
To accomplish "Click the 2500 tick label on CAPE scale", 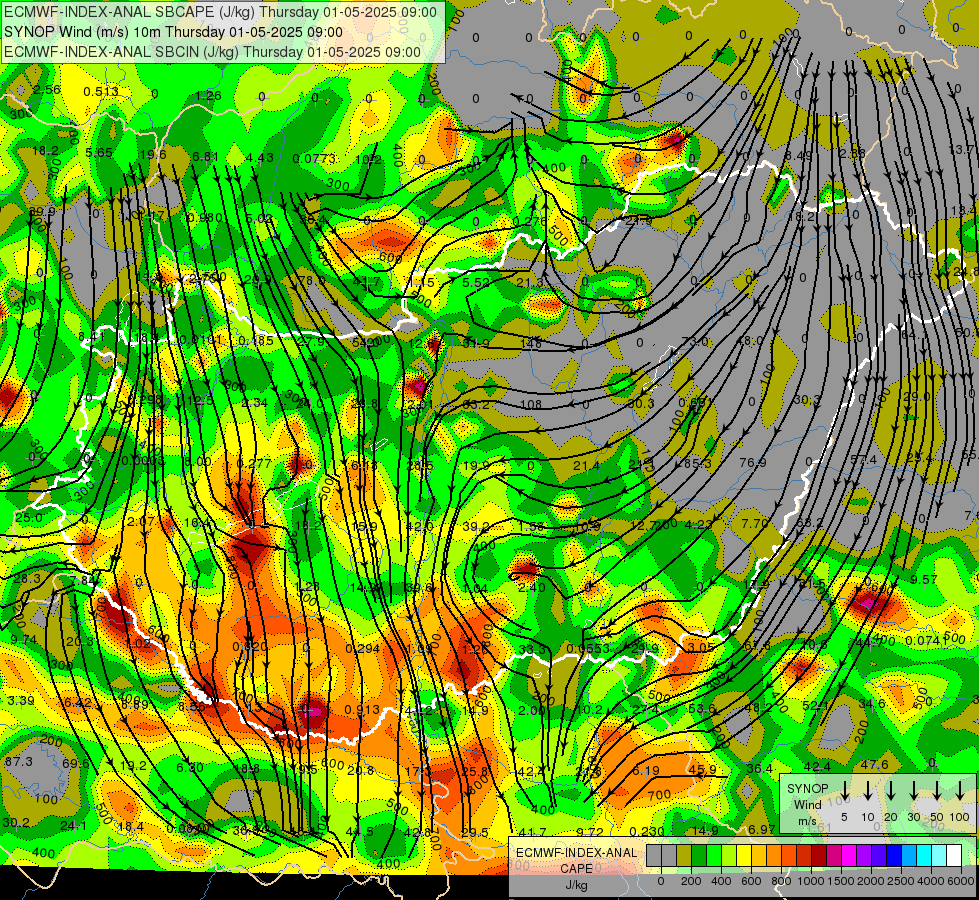I will [x=900, y=881].
